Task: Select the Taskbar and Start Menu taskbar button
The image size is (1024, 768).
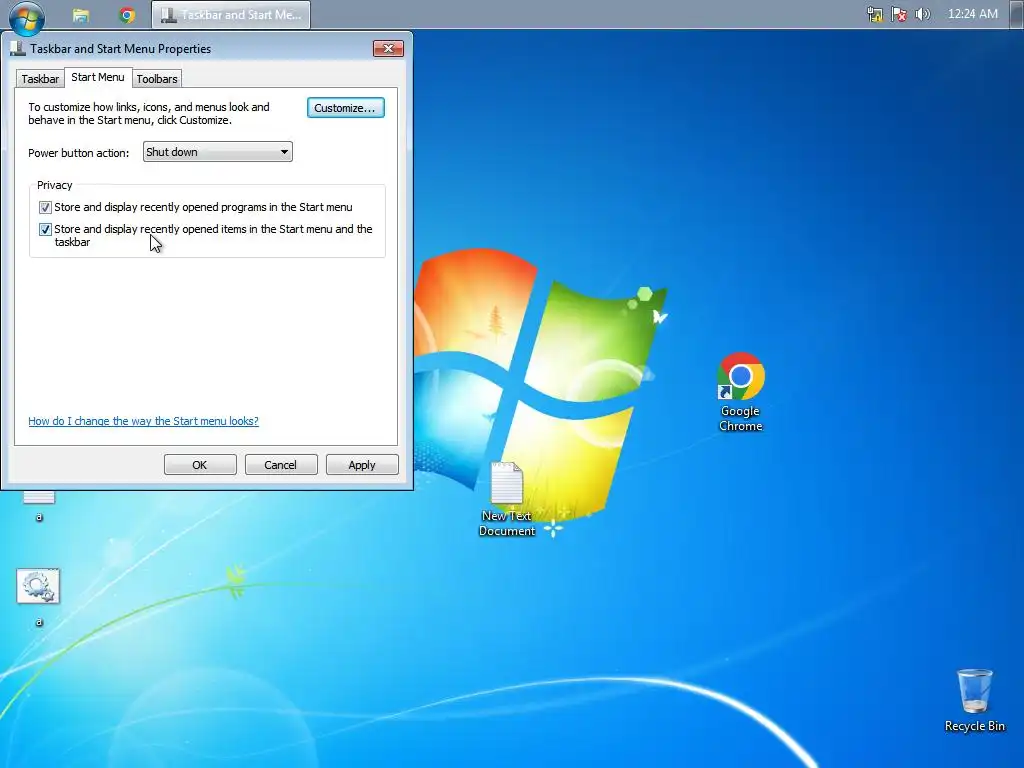Action: pyautogui.click(x=231, y=15)
